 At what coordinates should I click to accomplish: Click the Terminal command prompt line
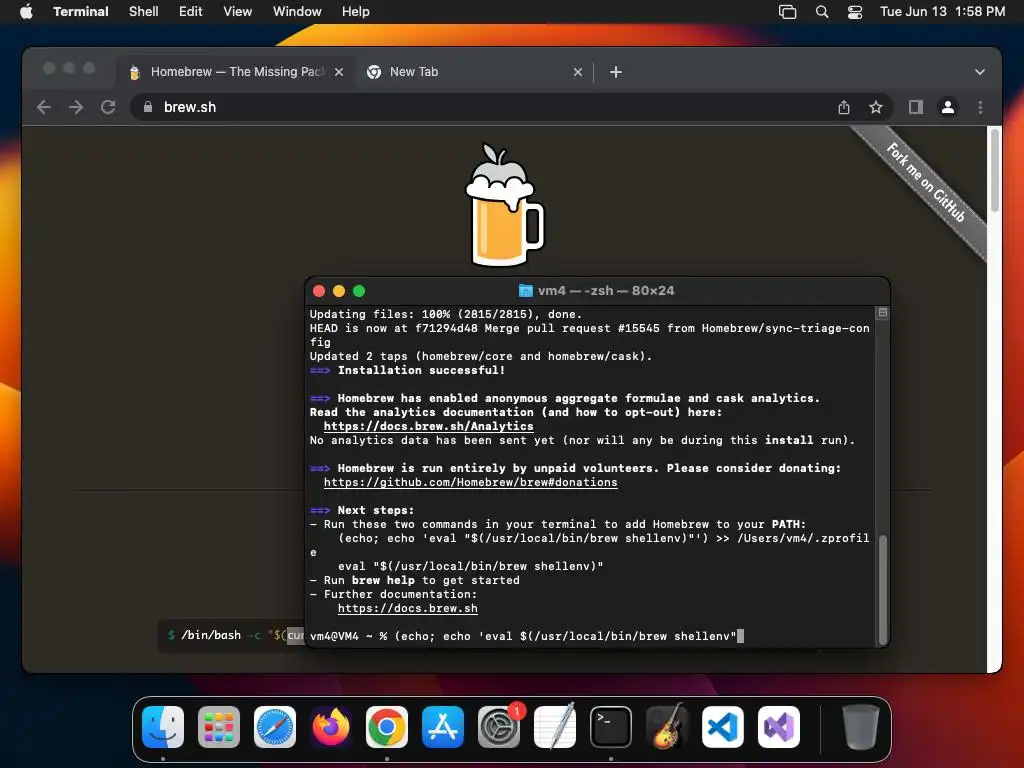coord(526,636)
